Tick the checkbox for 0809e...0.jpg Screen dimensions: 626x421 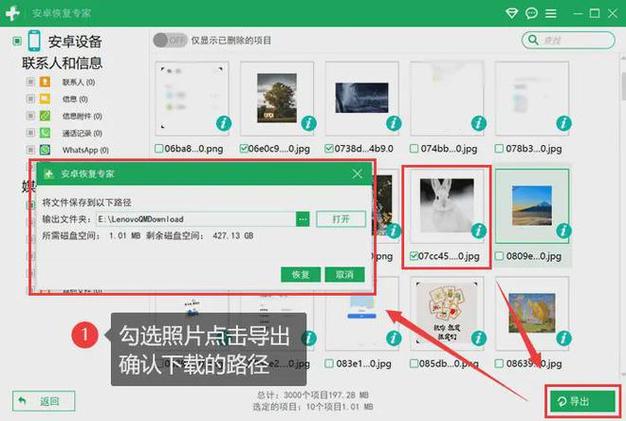(499, 256)
